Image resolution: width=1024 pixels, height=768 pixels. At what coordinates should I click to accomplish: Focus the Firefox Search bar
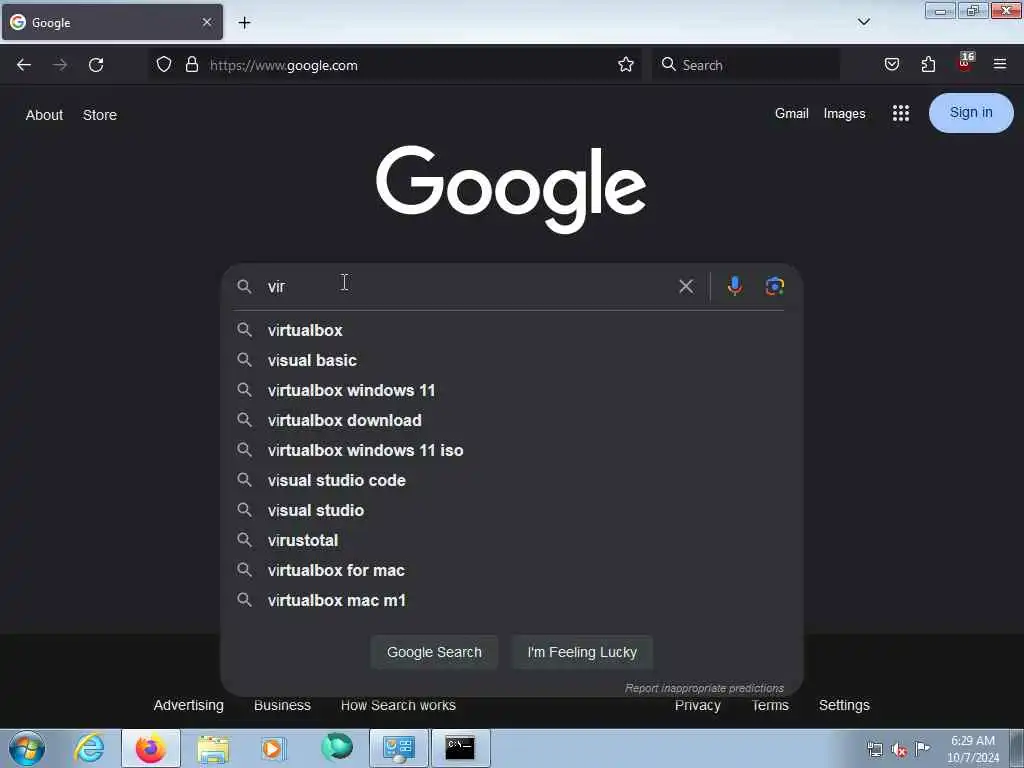tap(746, 65)
